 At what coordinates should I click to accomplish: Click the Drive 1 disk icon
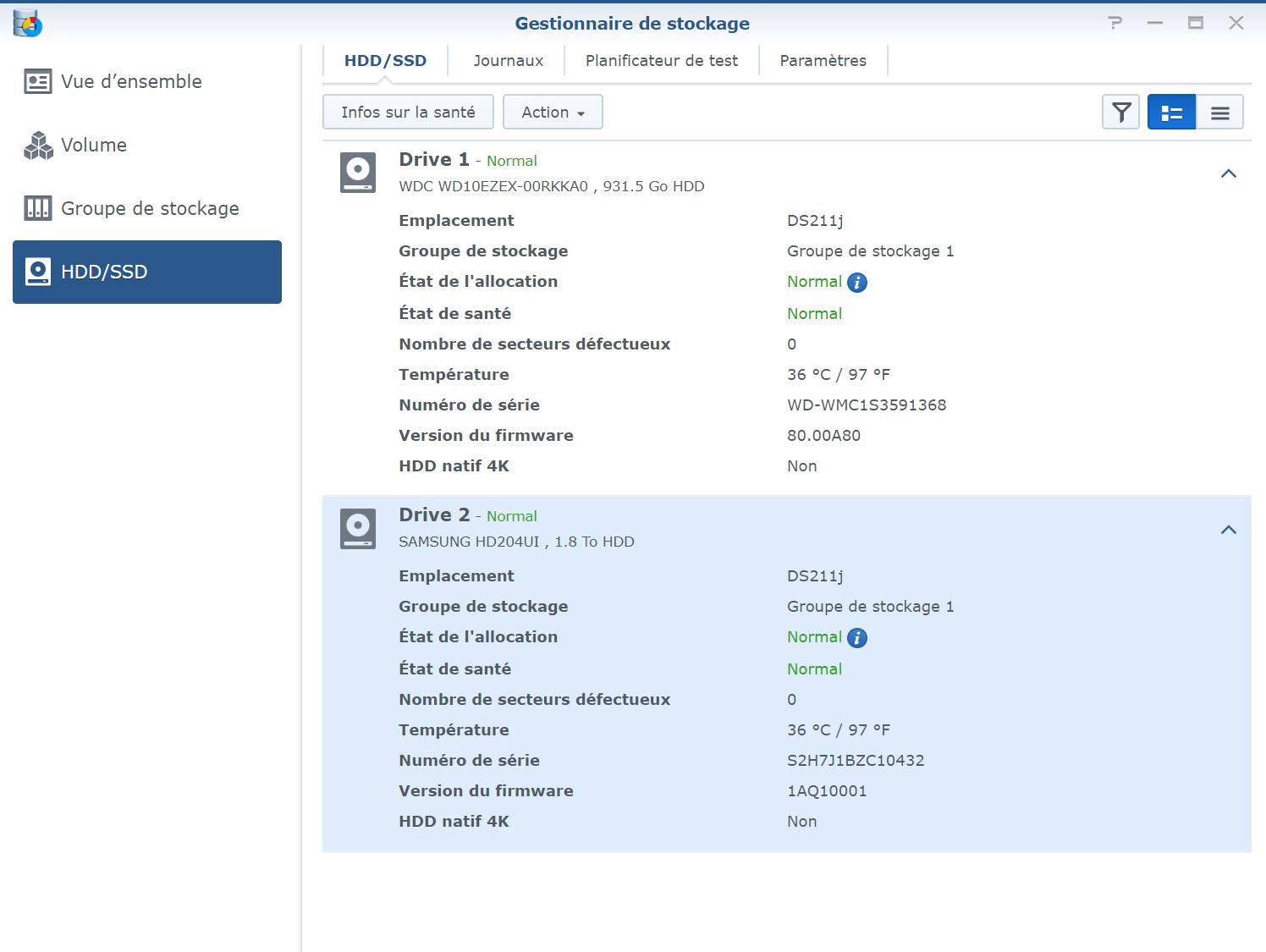click(358, 173)
